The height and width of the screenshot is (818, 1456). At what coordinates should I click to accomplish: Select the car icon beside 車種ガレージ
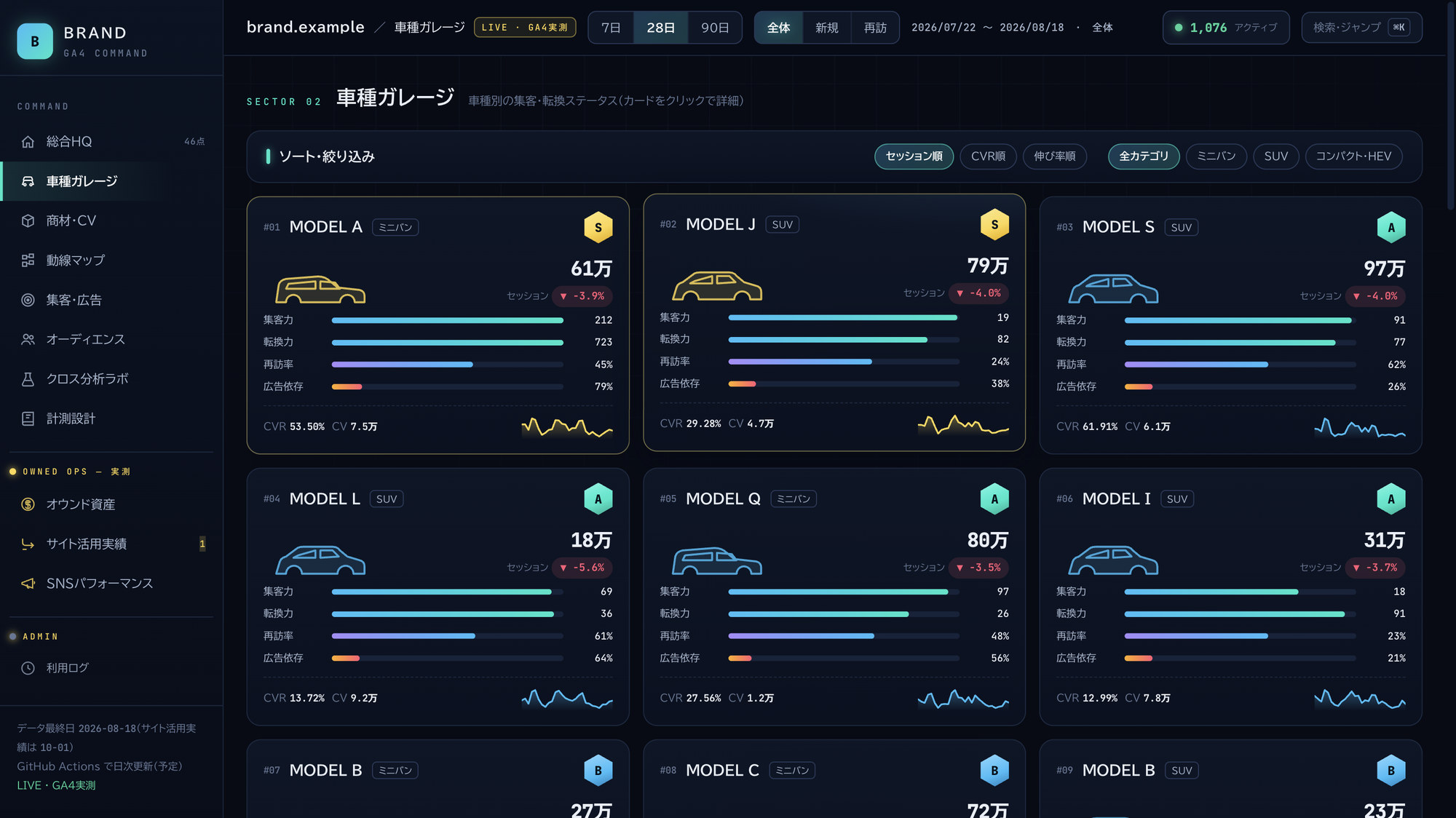coord(28,181)
